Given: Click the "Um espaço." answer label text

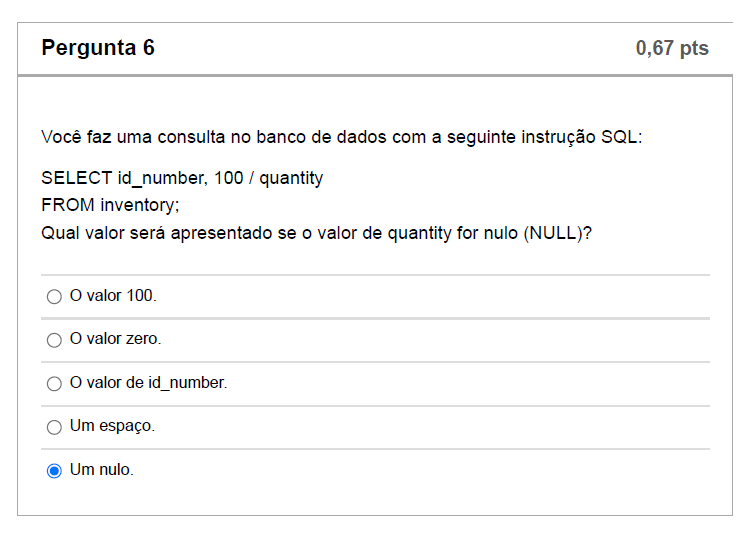Looking at the screenshot, I should [112, 426].
